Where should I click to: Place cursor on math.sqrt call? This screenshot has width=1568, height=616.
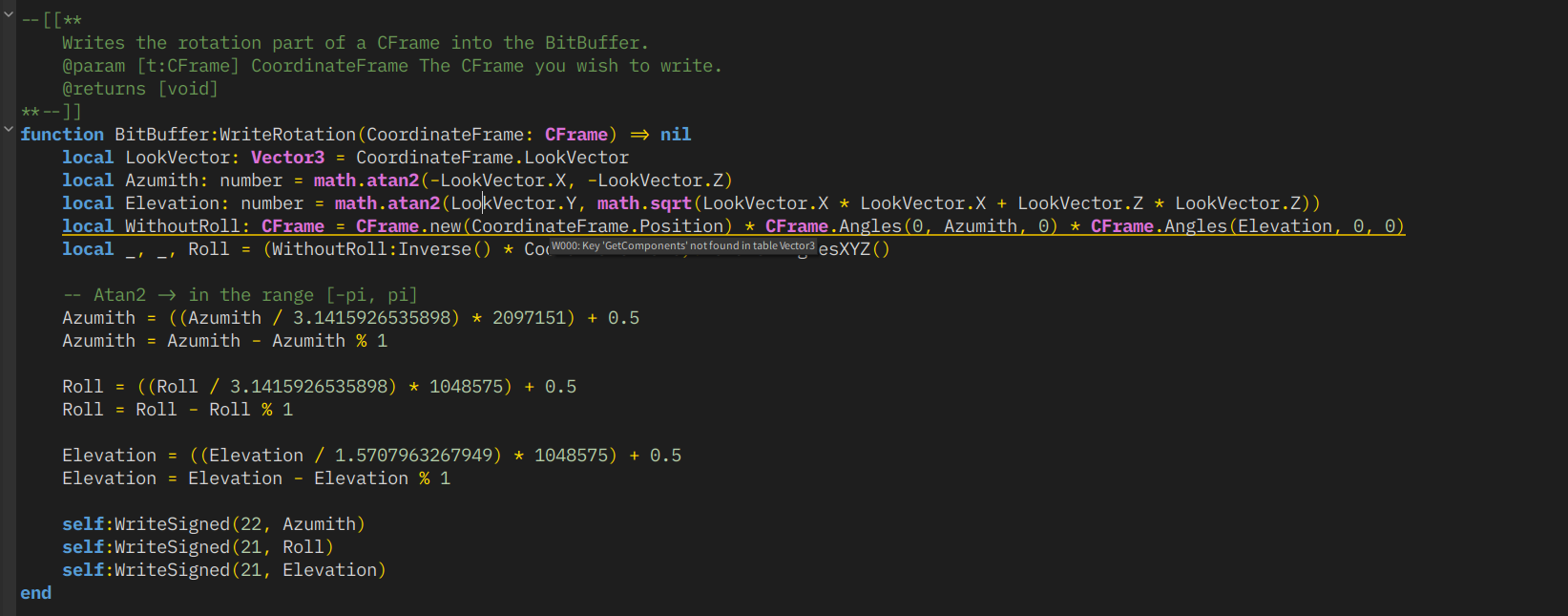(x=644, y=203)
